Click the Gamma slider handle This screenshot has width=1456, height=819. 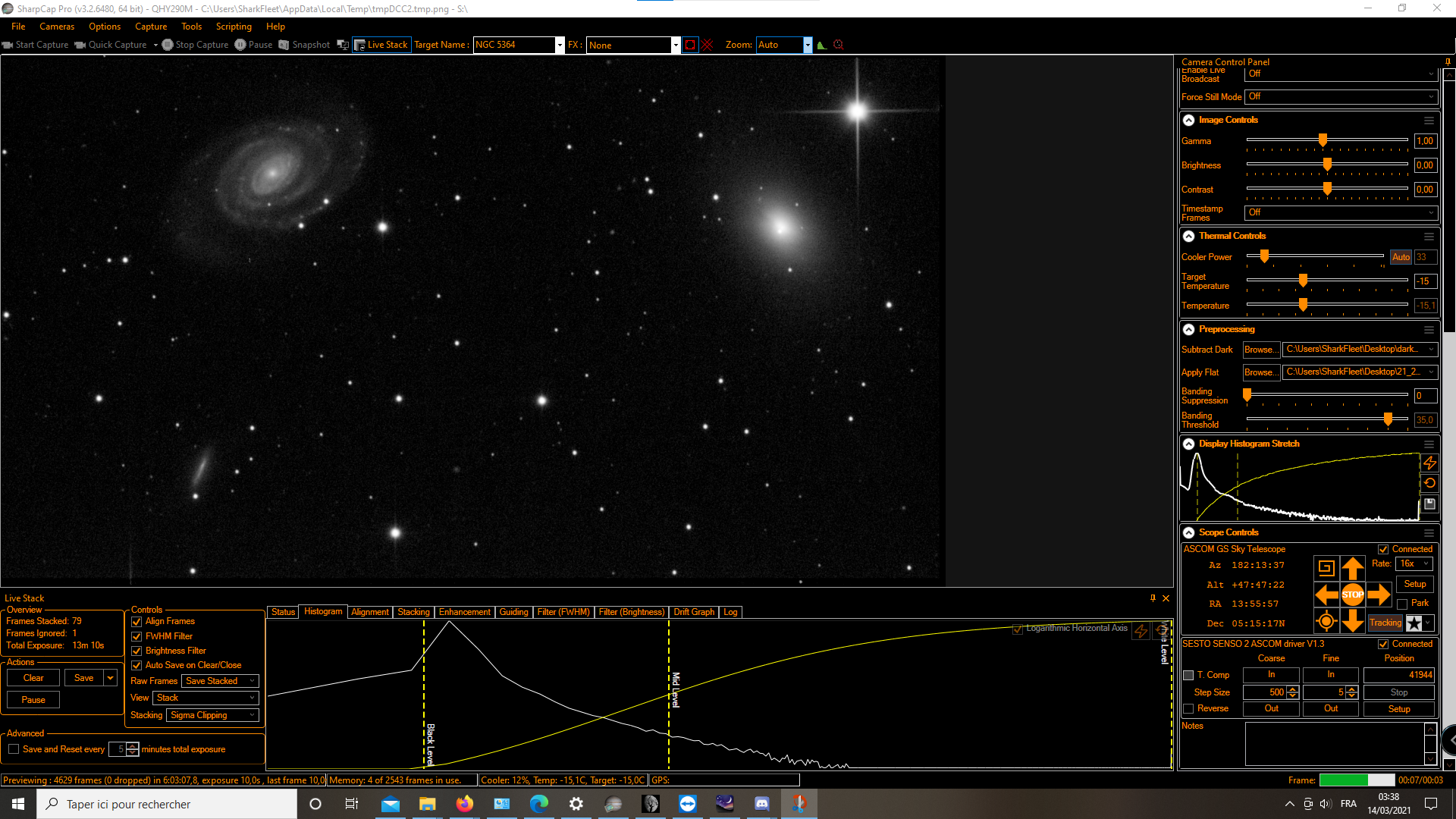(1323, 140)
